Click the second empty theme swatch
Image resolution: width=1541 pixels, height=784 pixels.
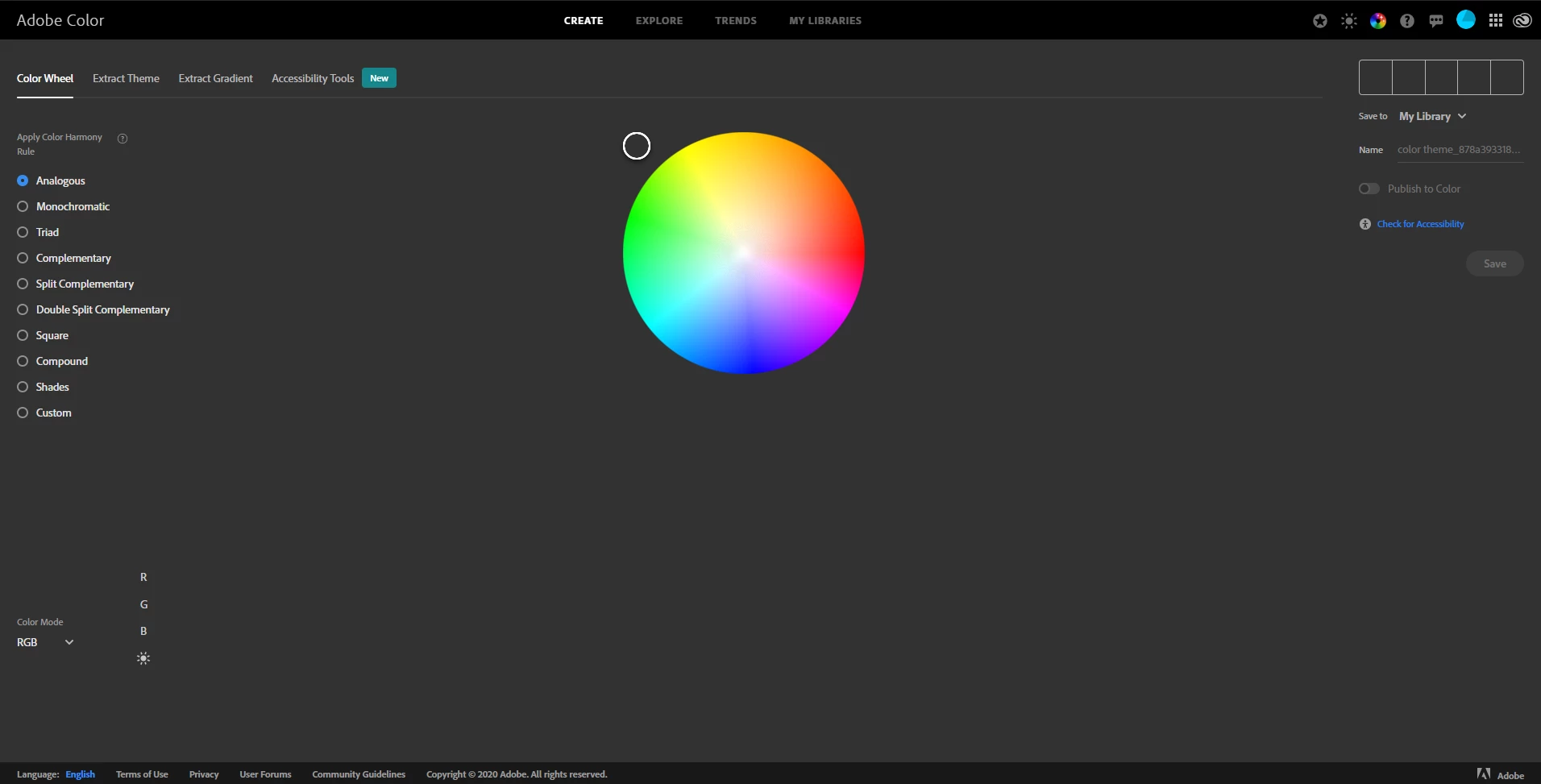click(1409, 77)
